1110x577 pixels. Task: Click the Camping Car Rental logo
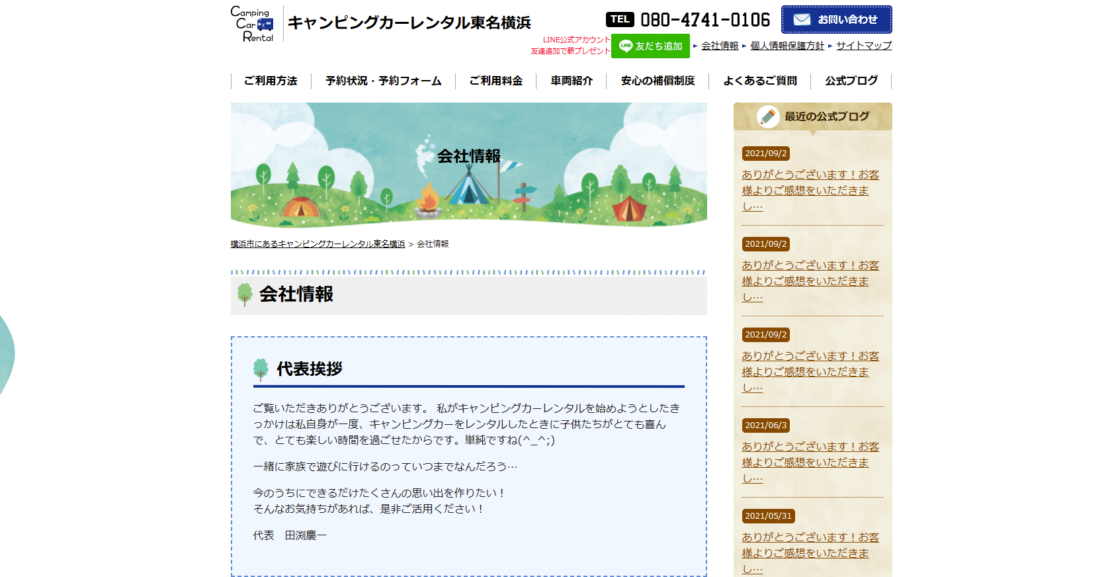(252, 24)
